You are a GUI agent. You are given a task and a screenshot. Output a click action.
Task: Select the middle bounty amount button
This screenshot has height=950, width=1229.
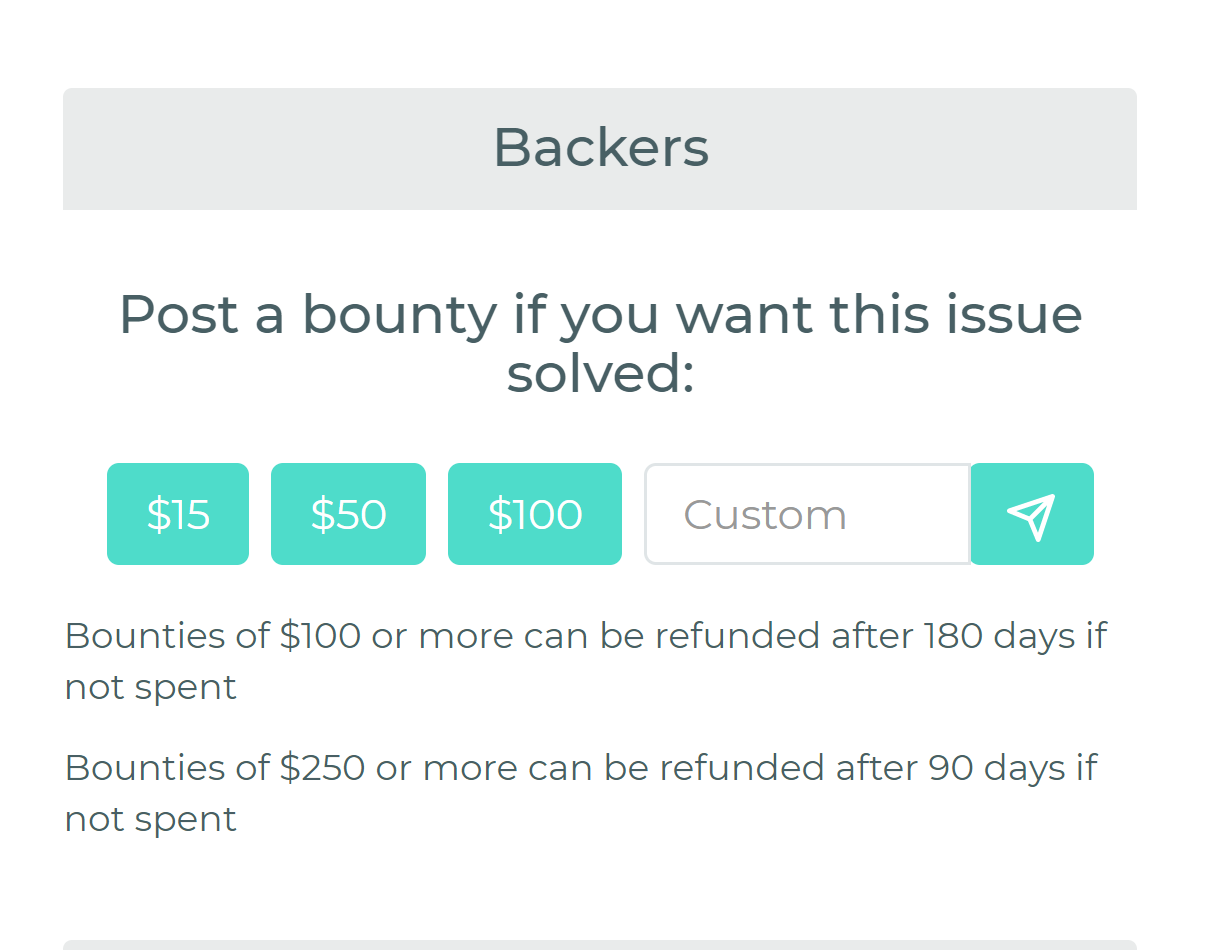[348, 513]
